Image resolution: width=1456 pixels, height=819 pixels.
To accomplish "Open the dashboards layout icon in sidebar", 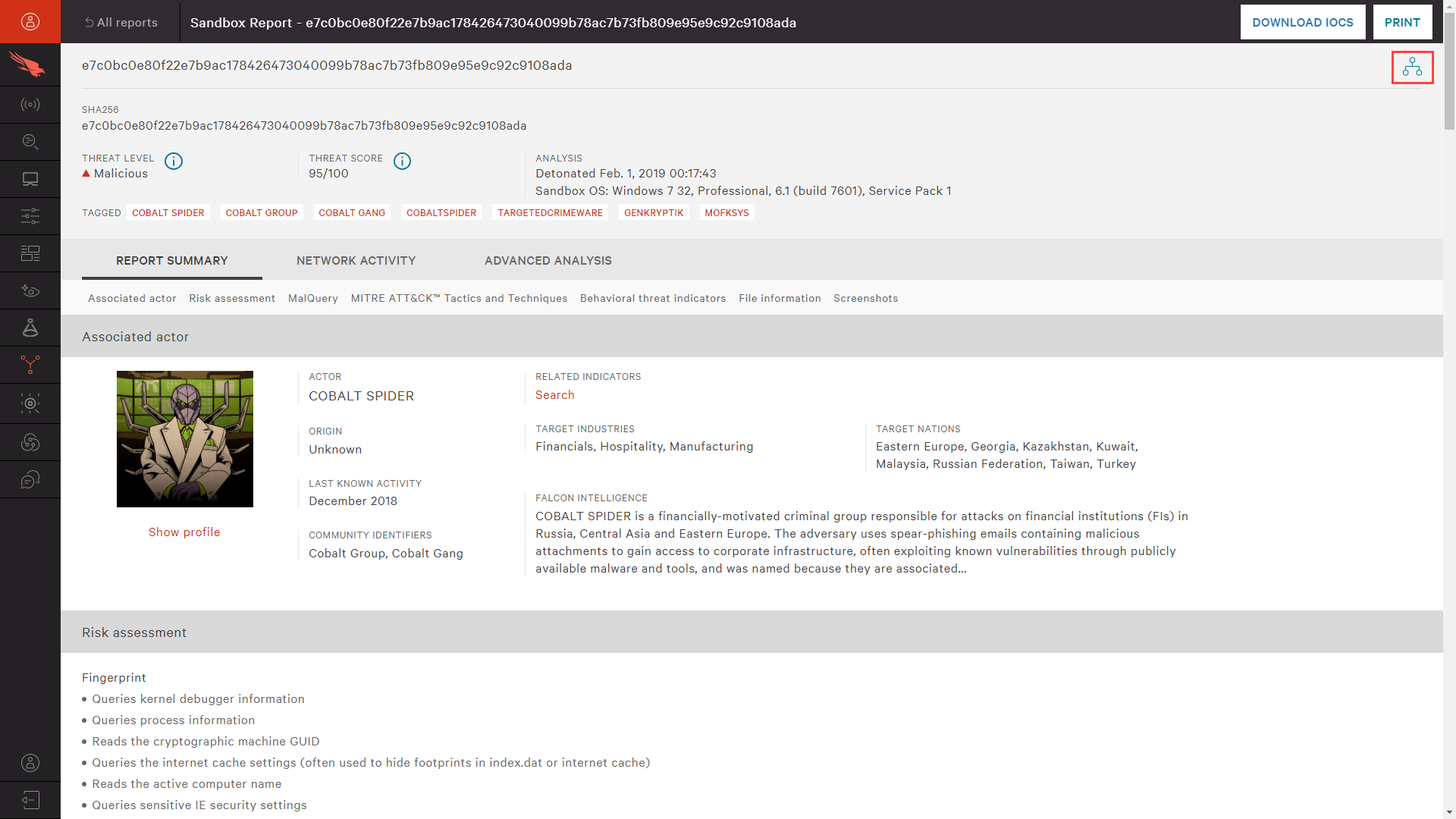I will (x=30, y=253).
